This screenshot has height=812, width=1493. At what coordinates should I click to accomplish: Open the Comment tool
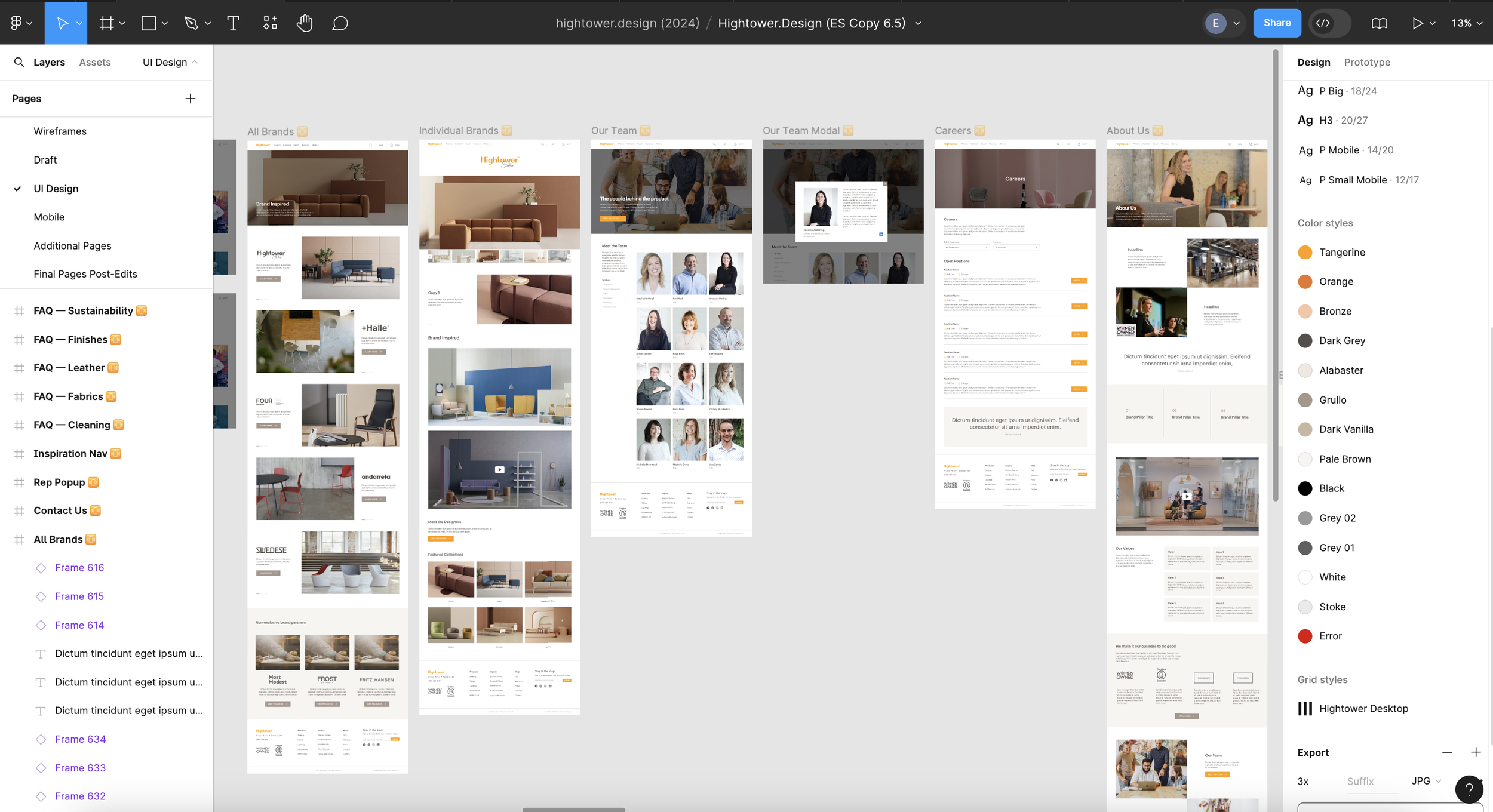339,23
